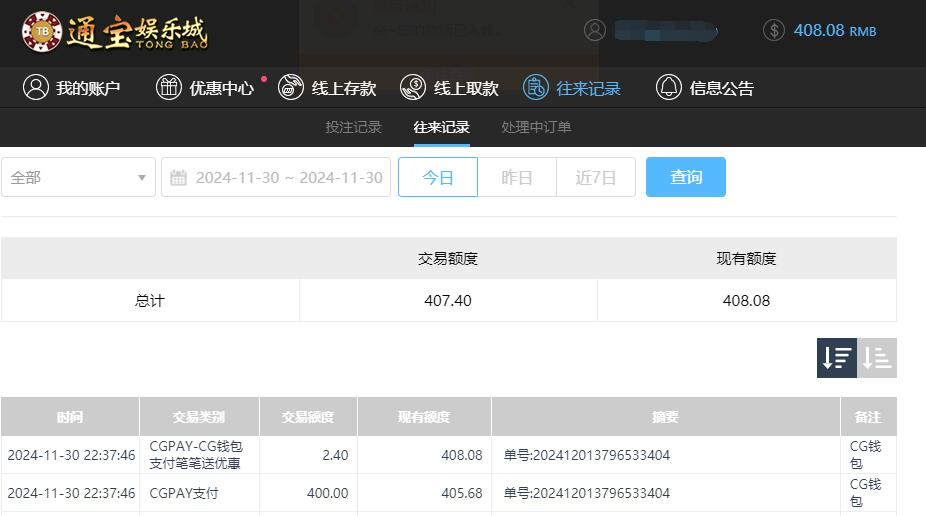Click the 线上存款 deposit icon
Screen dimensions: 926x516
coord(291,87)
